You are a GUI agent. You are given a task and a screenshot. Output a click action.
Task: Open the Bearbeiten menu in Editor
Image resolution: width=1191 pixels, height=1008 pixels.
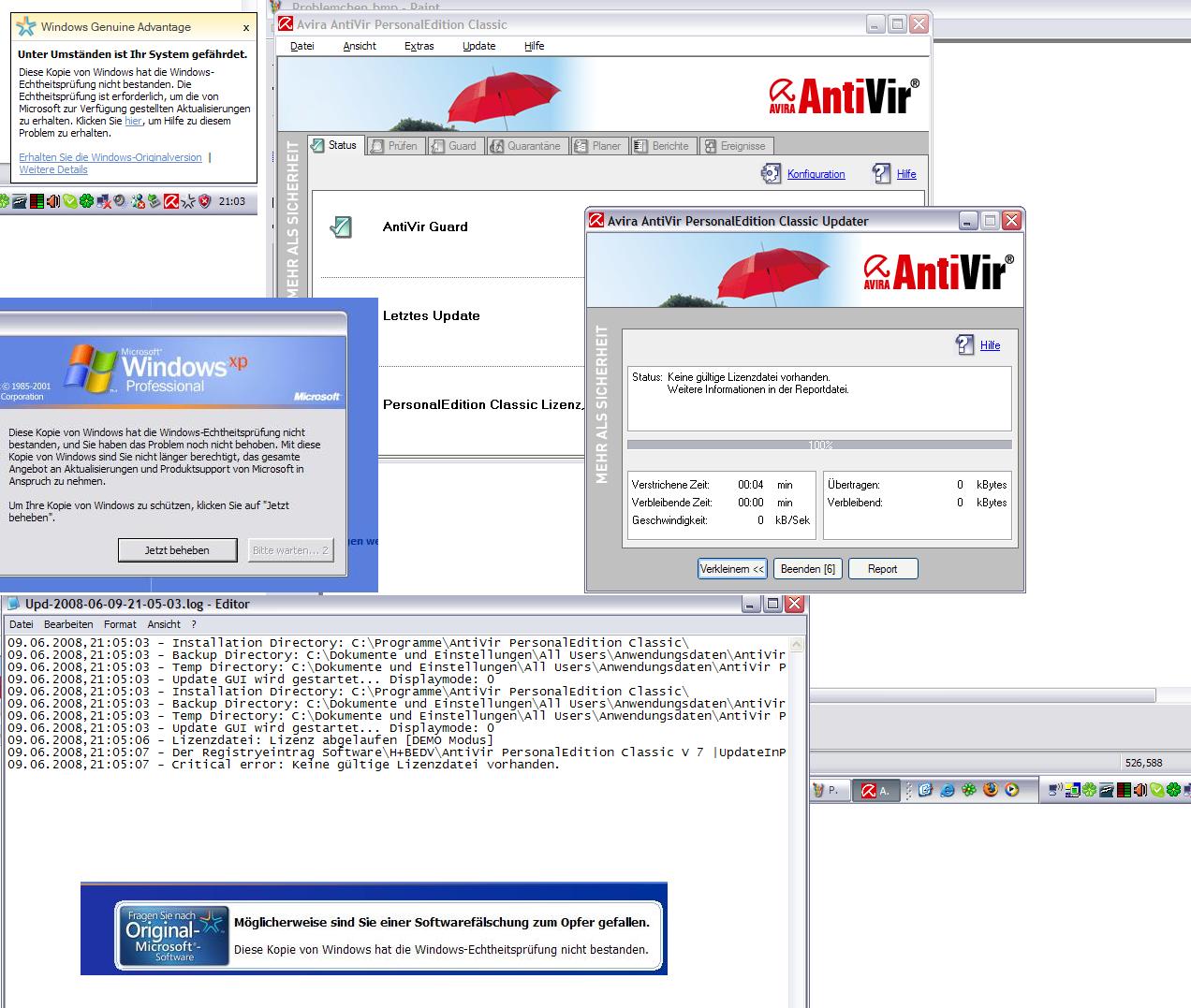pyautogui.click(x=68, y=624)
